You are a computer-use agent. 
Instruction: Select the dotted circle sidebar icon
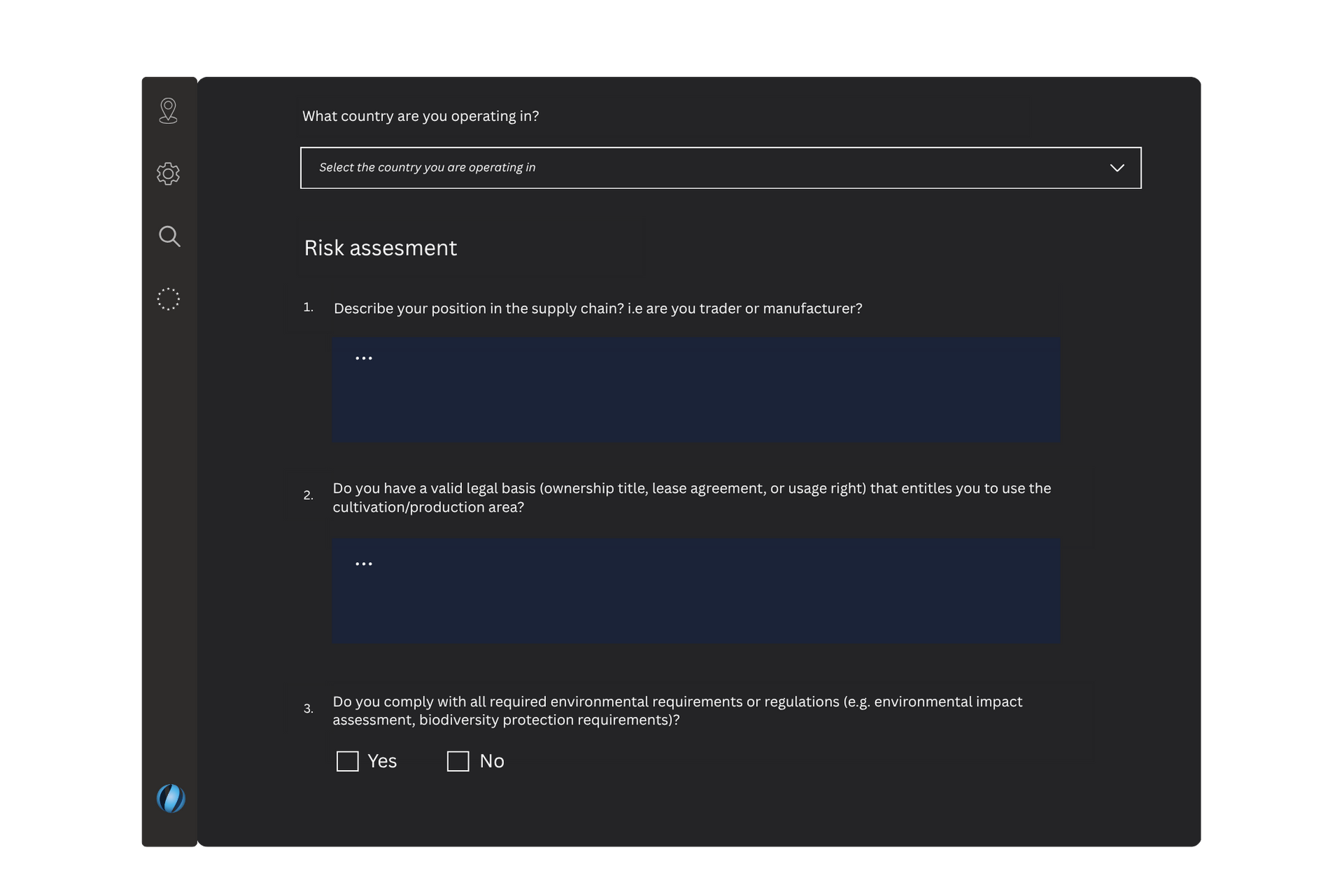point(168,300)
